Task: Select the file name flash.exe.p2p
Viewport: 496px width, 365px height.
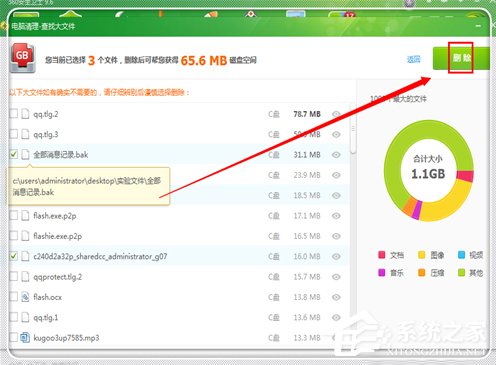Action: click(55, 216)
